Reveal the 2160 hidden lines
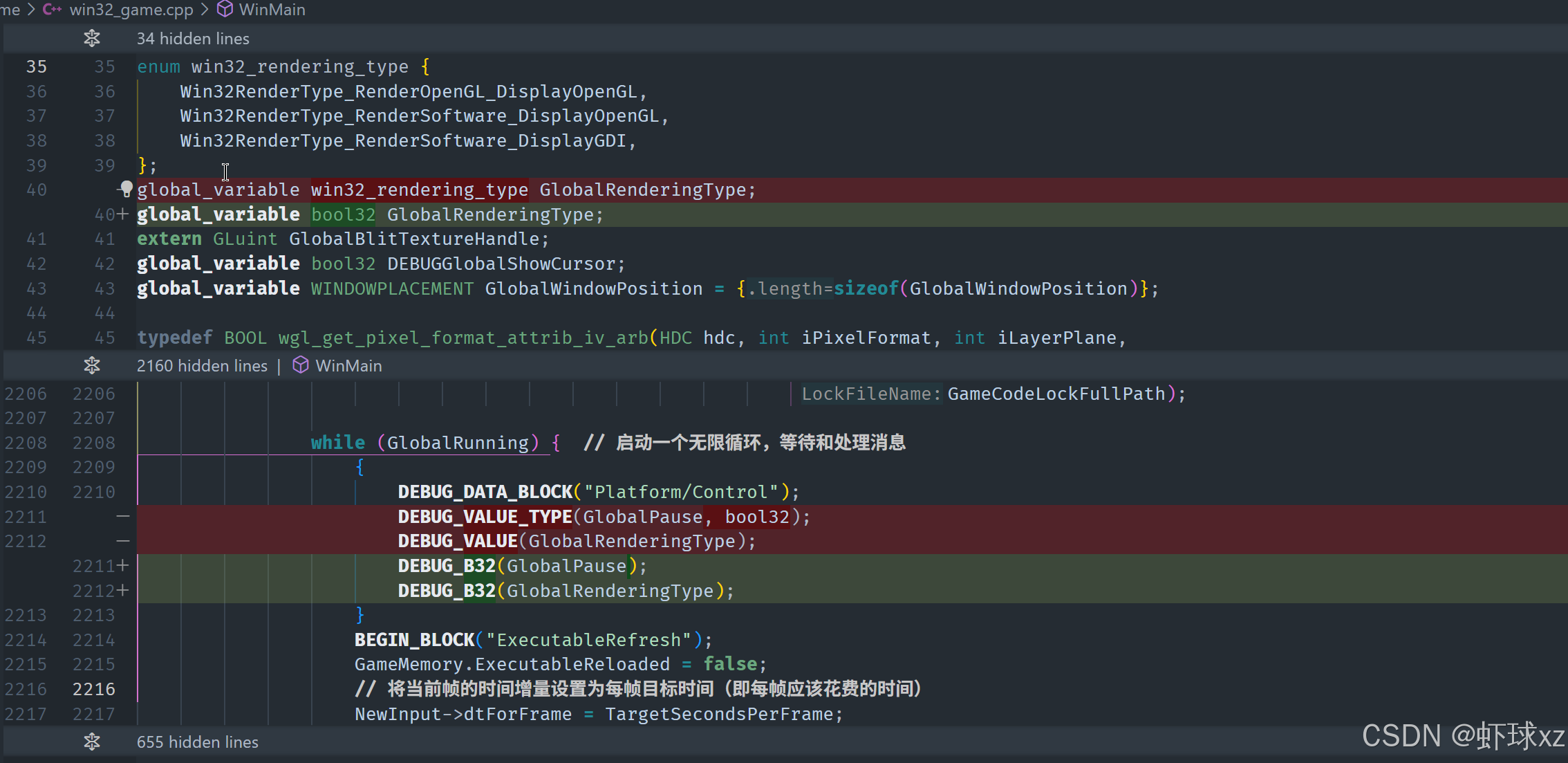Viewport: 1568px width, 763px height. pyautogui.click(x=202, y=365)
